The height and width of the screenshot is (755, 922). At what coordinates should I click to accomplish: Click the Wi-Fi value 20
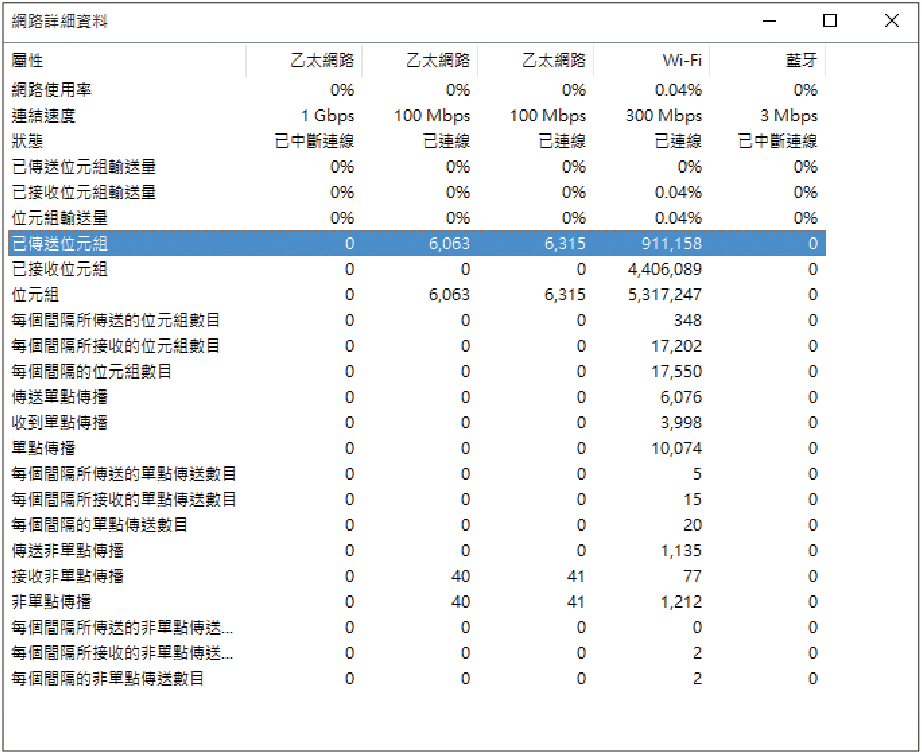tap(693, 525)
